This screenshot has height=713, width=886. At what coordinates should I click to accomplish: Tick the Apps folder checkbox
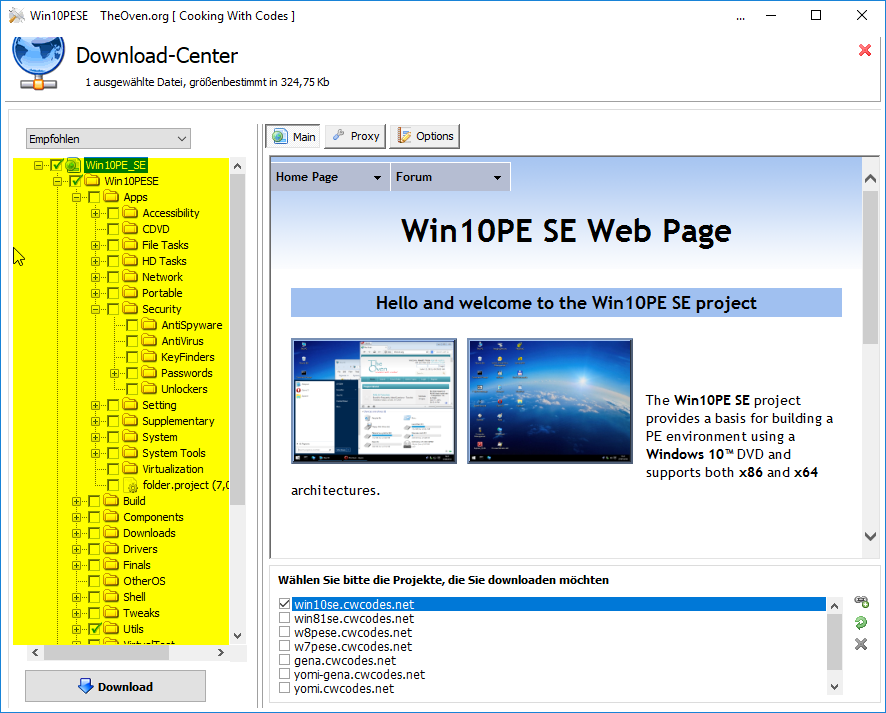pos(95,197)
